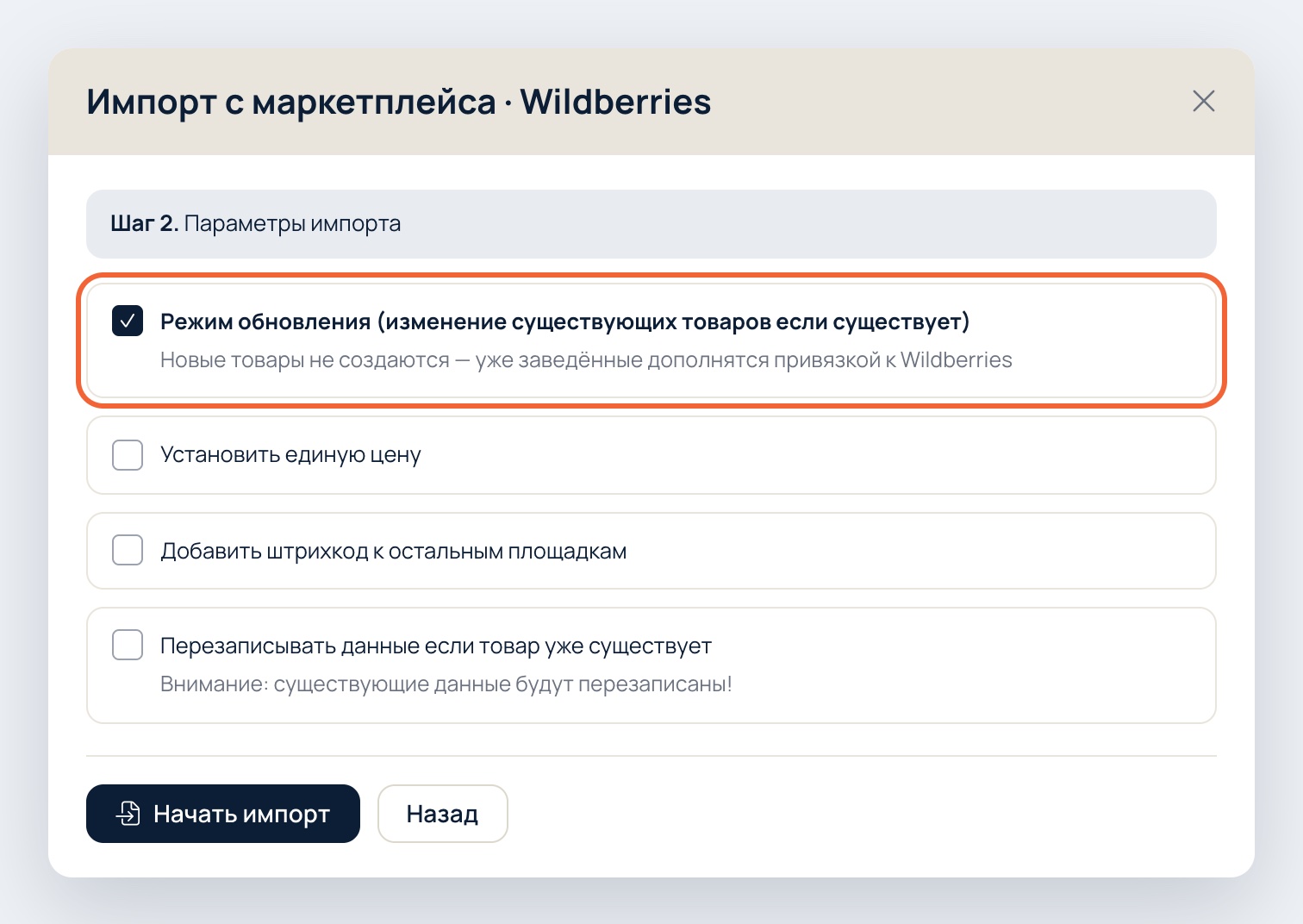1303x924 pixels.
Task: Click the Начать импорт button
Action: tap(223, 814)
